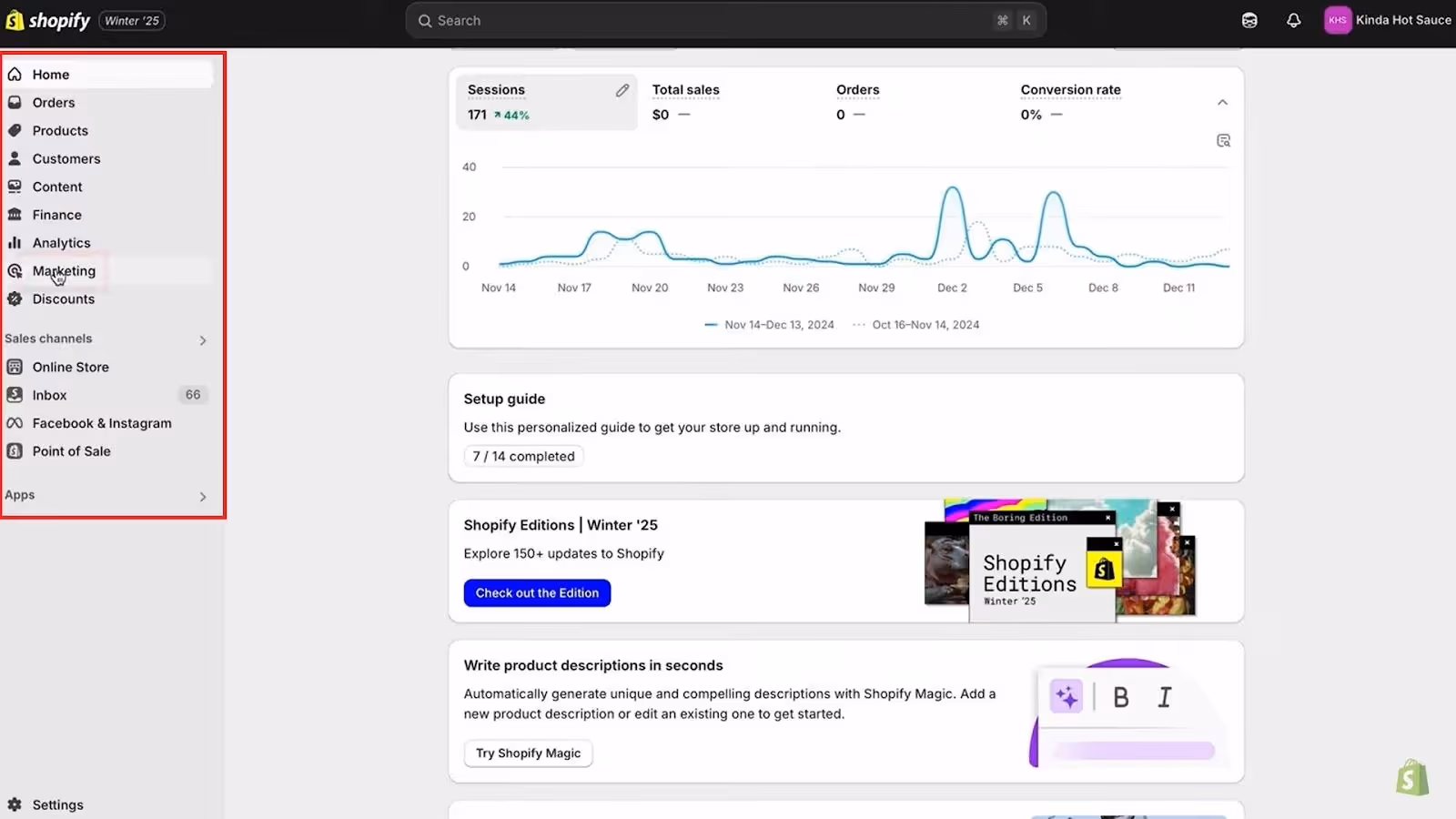The width and height of the screenshot is (1456, 819).
Task: Click Check out the Edition button
Action: [x=537, y=593]
